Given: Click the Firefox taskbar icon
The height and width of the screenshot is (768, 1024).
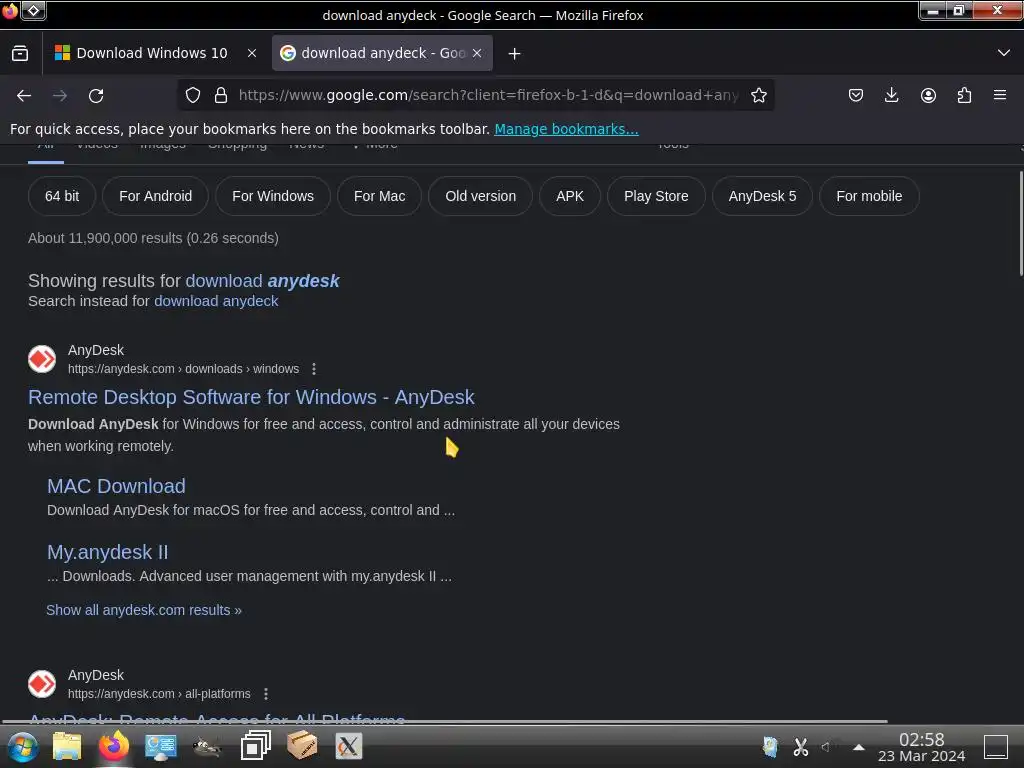Looking at the screenshot, I should (114, 746).
